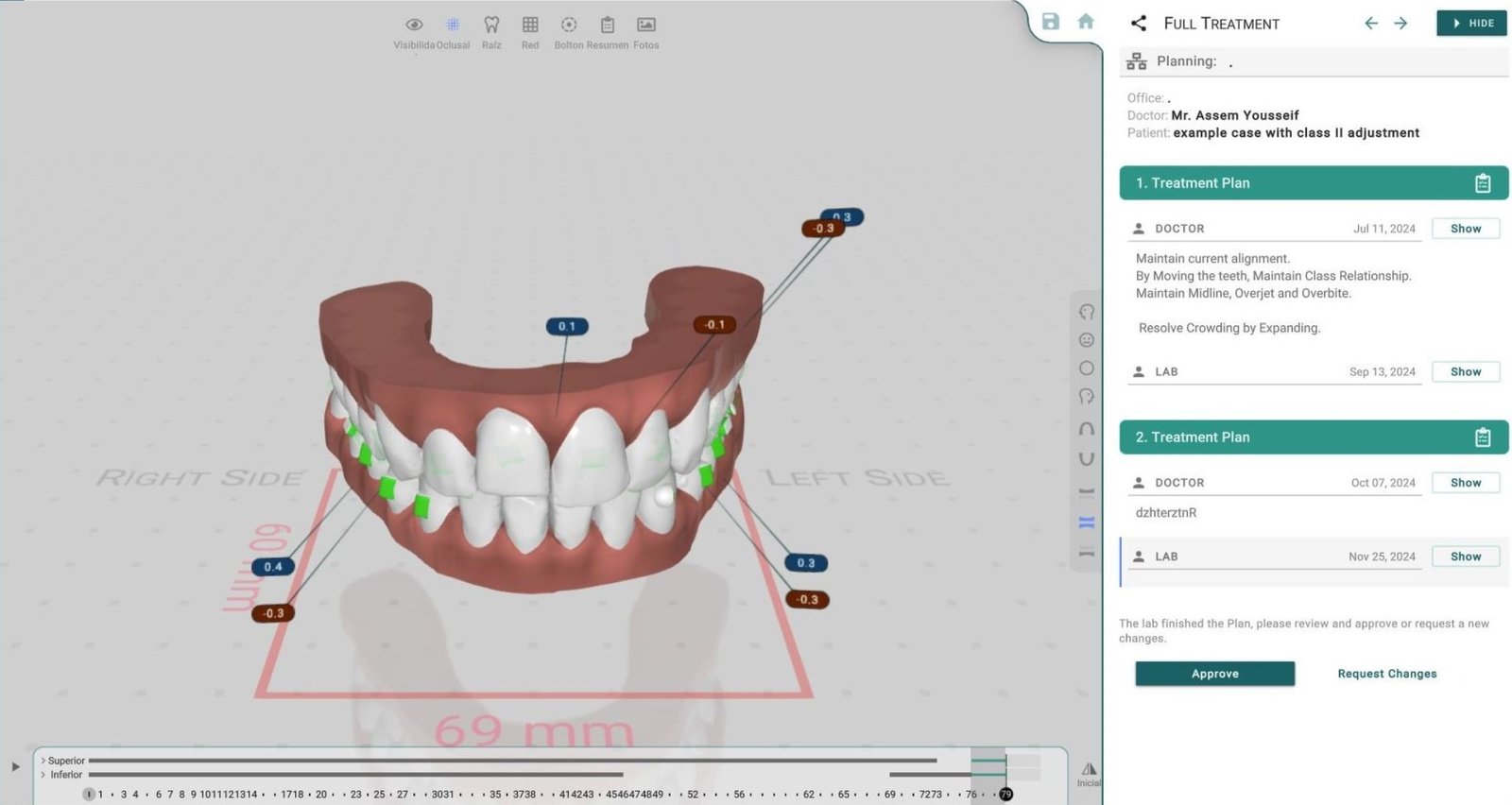The image size is (1512, 805).
Task: Open the Bolton analysis tool
Action: point(569,26)
